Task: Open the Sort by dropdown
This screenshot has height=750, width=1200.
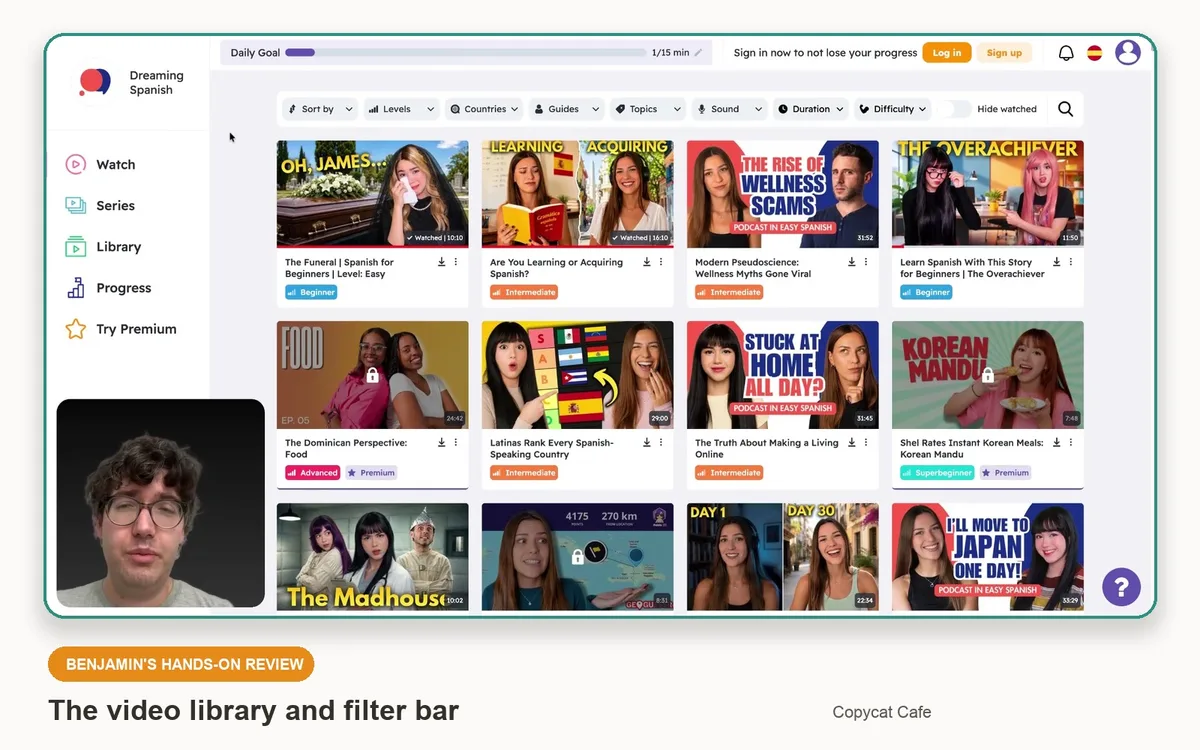Action: (x=321, y=109)
